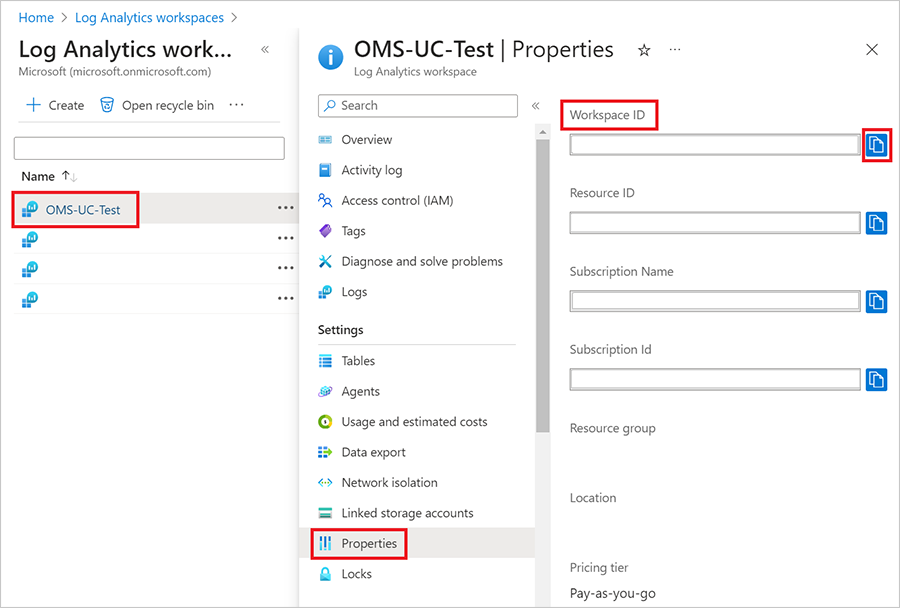Screen dimensions: 900x608
Task: Open more toolbar commands after recycle bin
Action: pyautogui.click(x=236, y=105)
